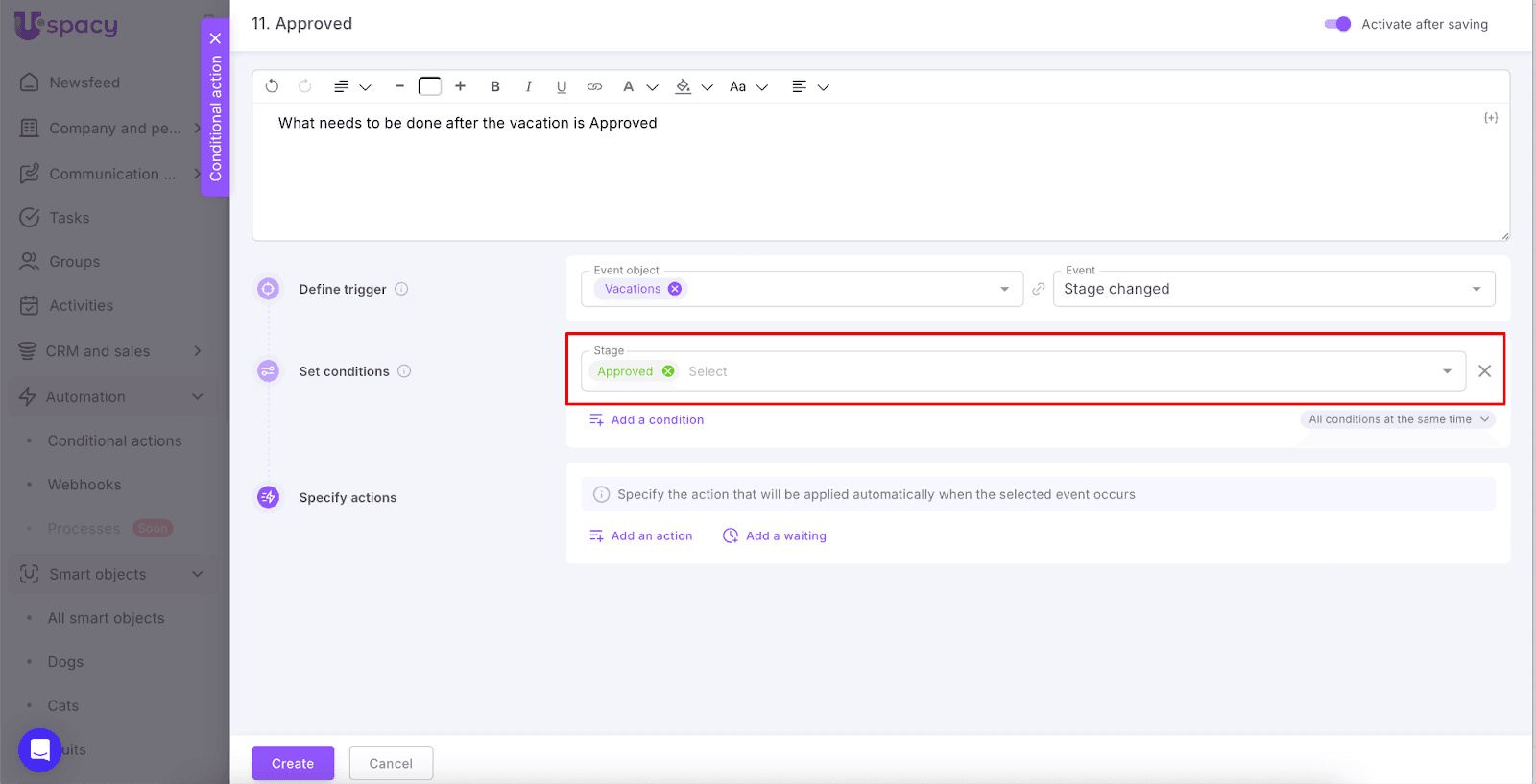Click the Create button
1536x784 pixels.
pyautogui.click(x=293, y=763)
